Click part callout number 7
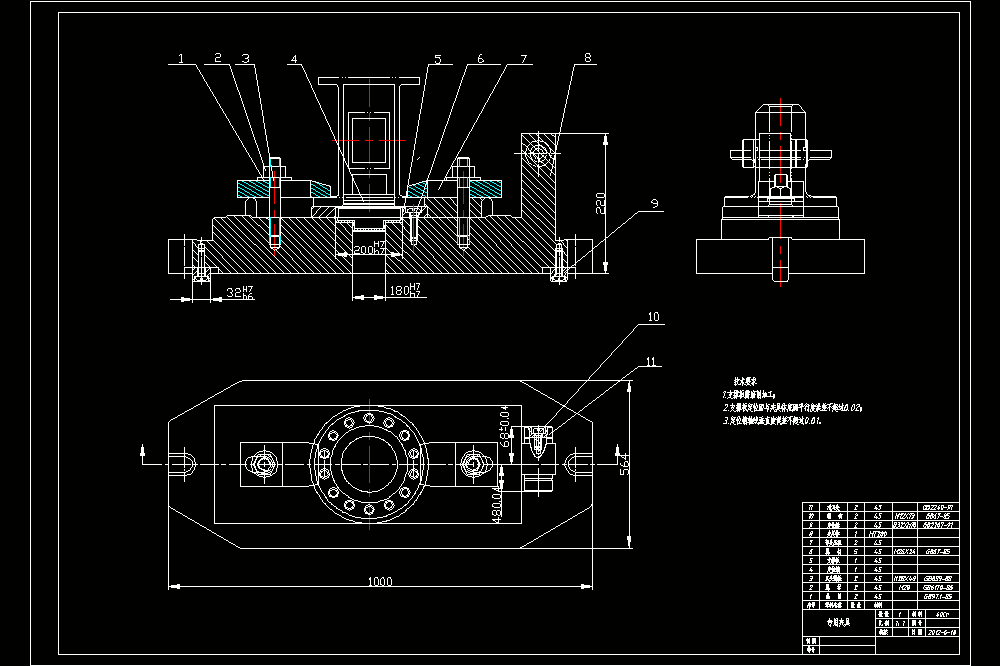The width and height of the screenshot is (1000, 666). click(524, 59)
